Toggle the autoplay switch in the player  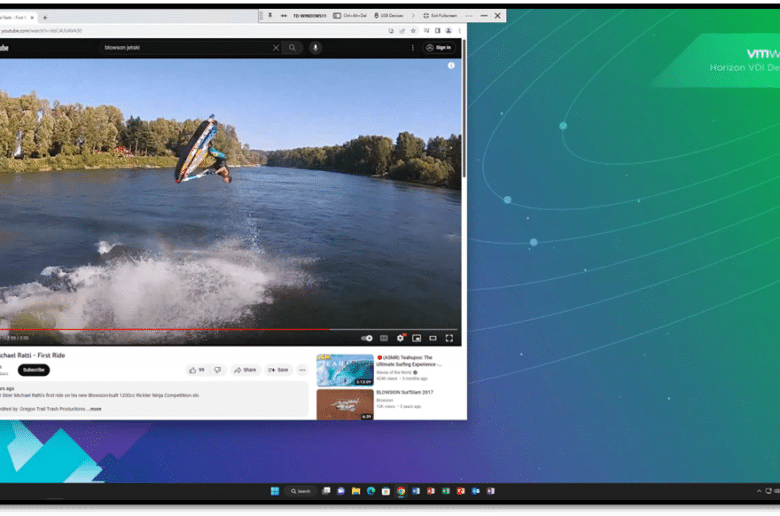coord(367,338)
